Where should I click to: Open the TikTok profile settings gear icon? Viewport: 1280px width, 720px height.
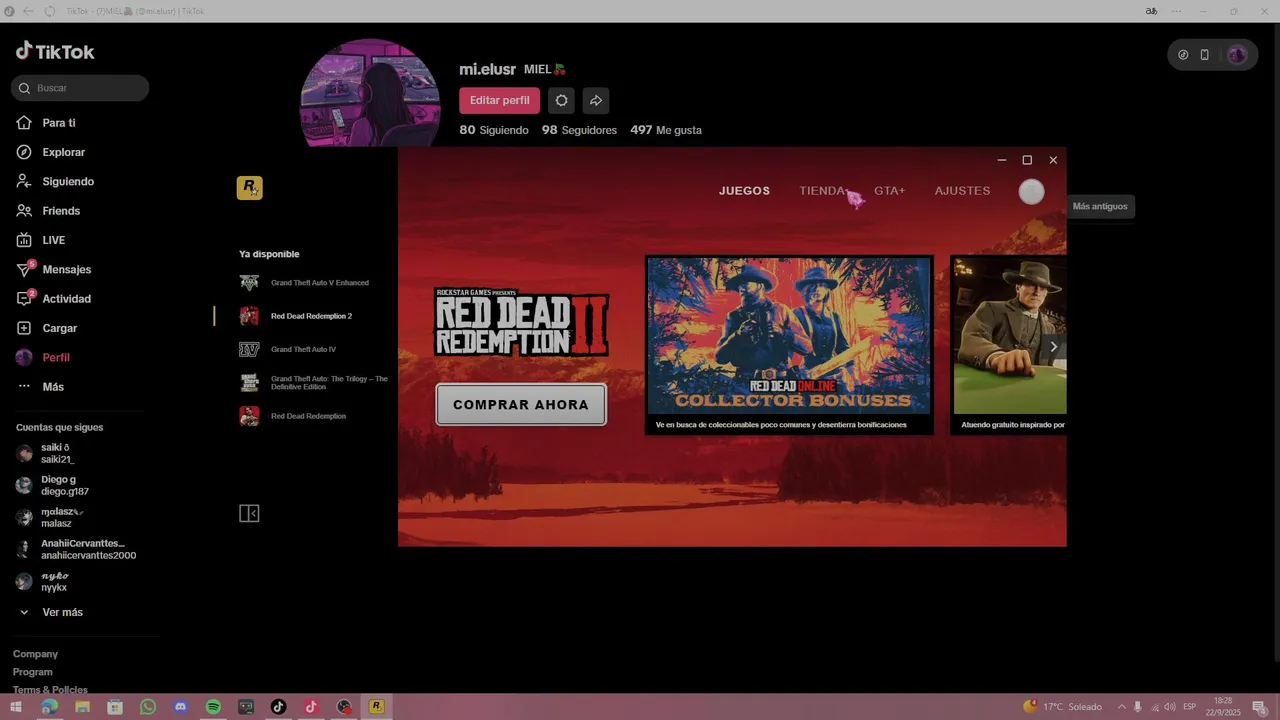[561, 100]
